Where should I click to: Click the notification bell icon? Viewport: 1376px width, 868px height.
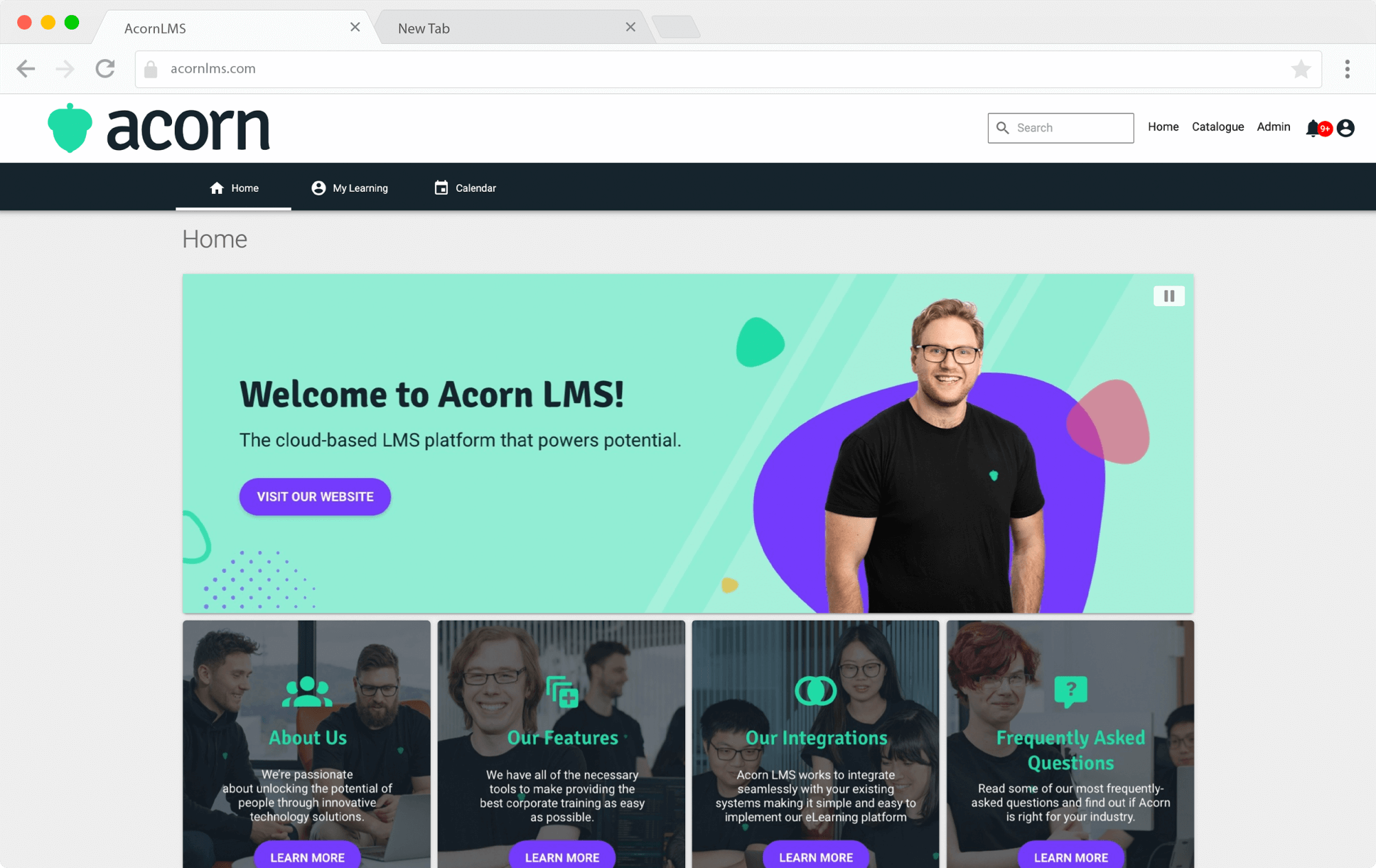pos(1313,128)
